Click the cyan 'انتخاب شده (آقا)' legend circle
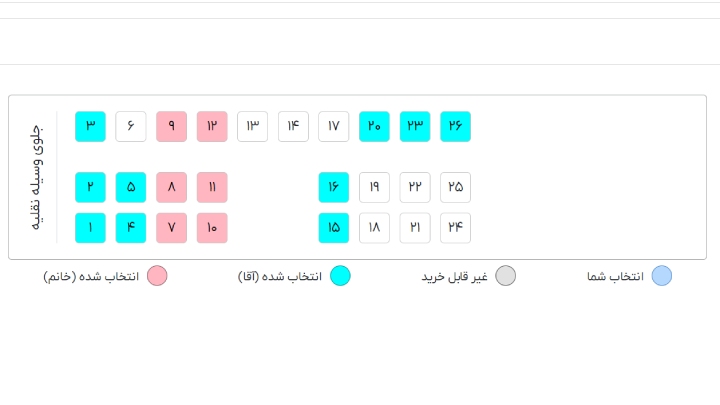 [x=341, y=276]
